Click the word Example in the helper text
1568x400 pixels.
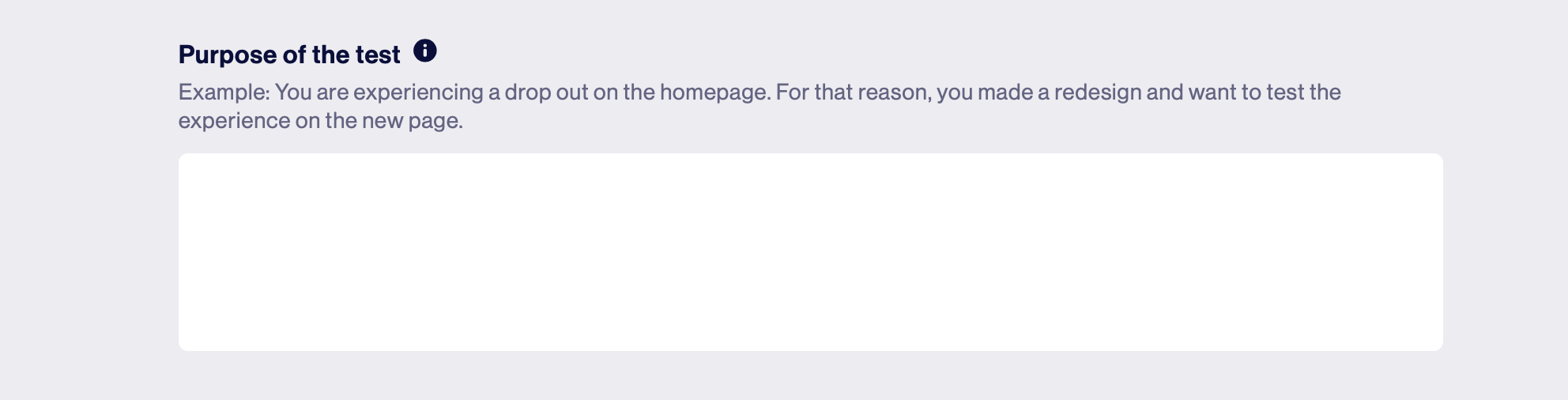[x=224, y=92]
